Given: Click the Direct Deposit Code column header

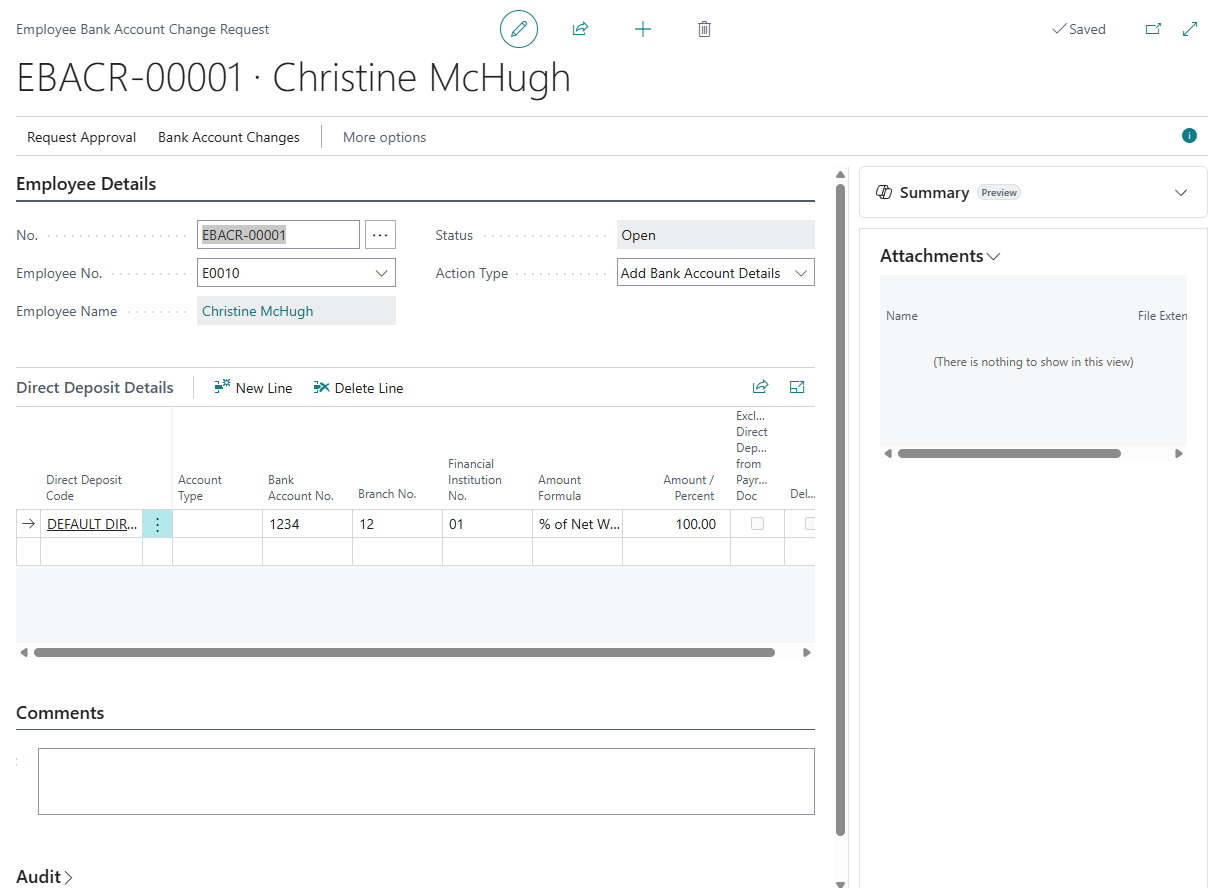Looking at the screenshot, I should tap(84, 488).
